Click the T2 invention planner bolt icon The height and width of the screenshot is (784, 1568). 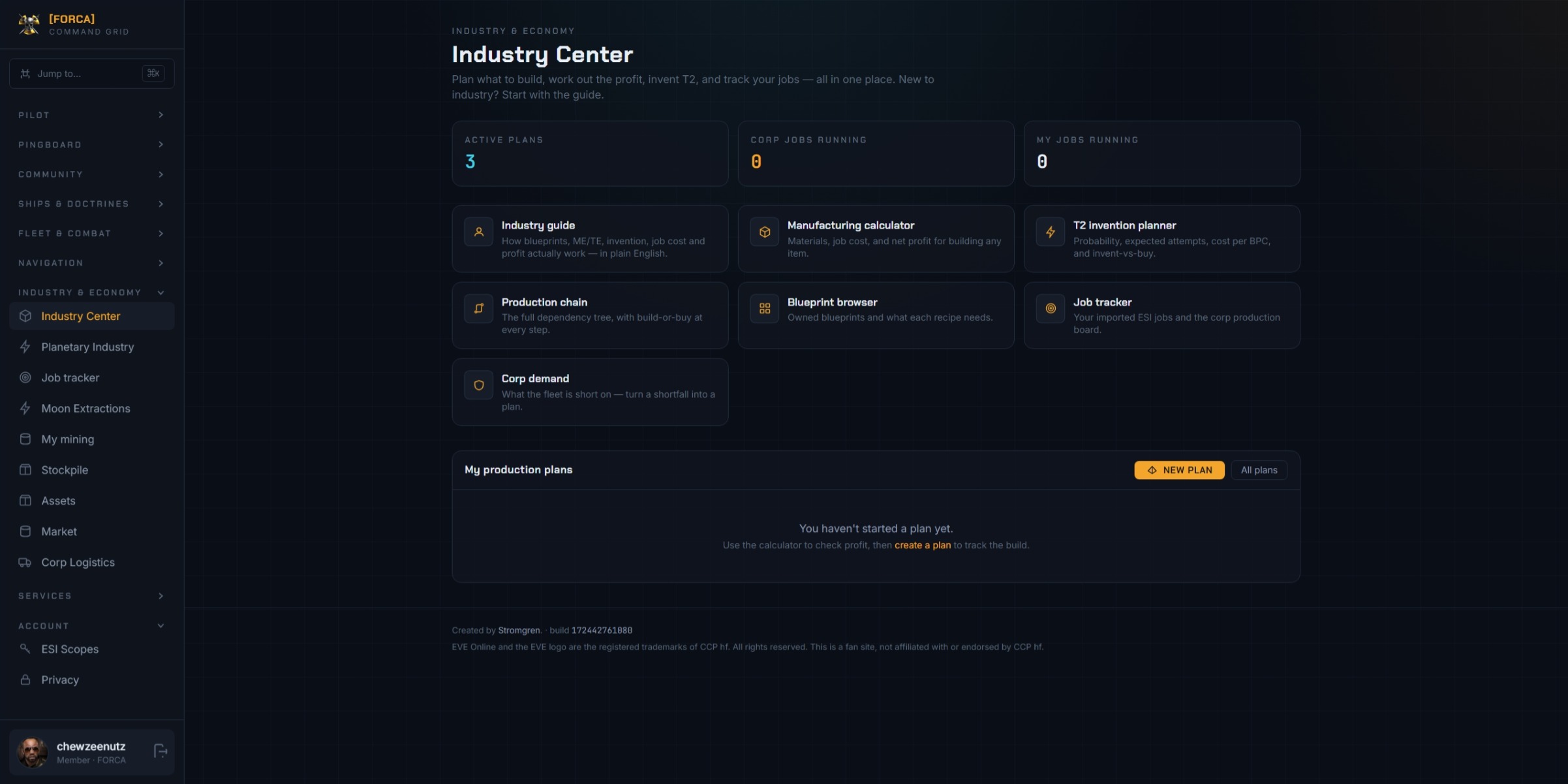pos(1051,232)
